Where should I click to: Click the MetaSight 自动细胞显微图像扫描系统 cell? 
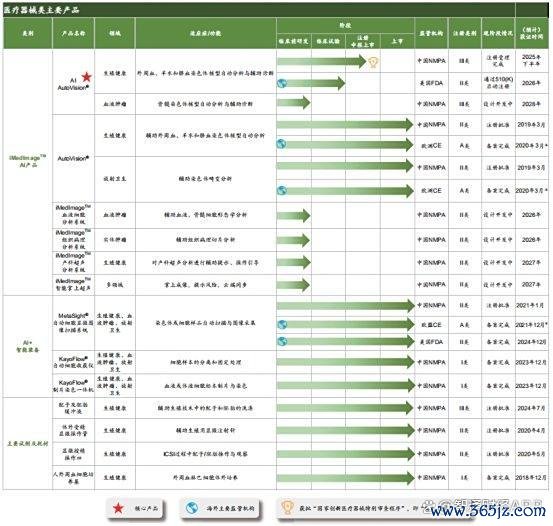coord(73,322)
